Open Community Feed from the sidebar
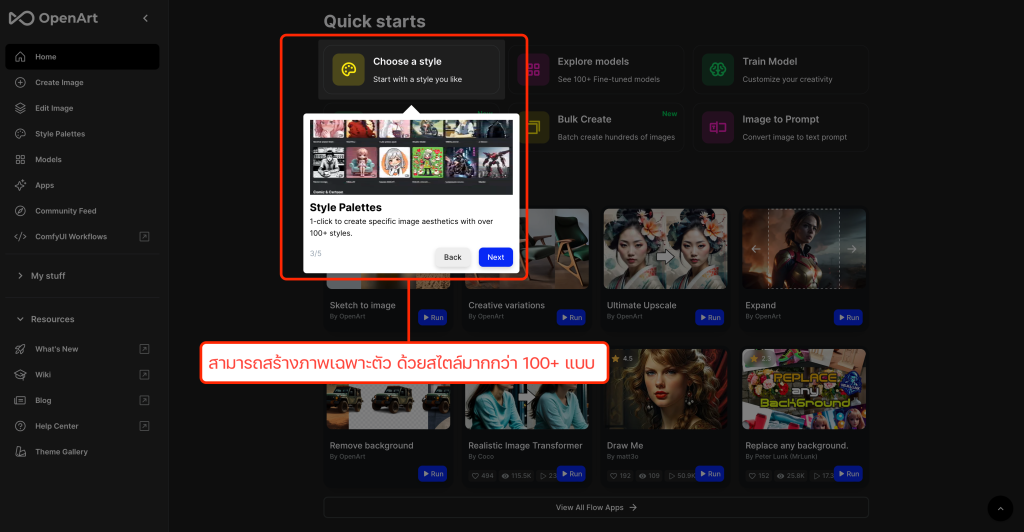The image size is (1024, 532). pyautogui.click(x=65, y=211)
